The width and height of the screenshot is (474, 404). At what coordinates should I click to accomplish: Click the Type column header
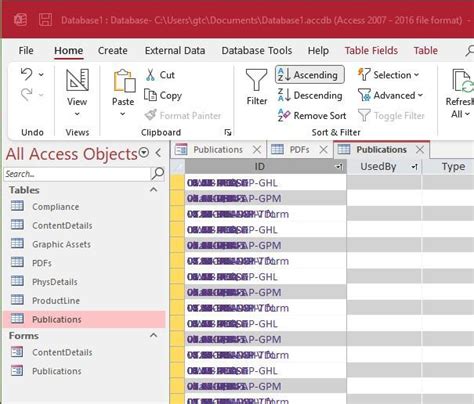(x=453, y=166)
